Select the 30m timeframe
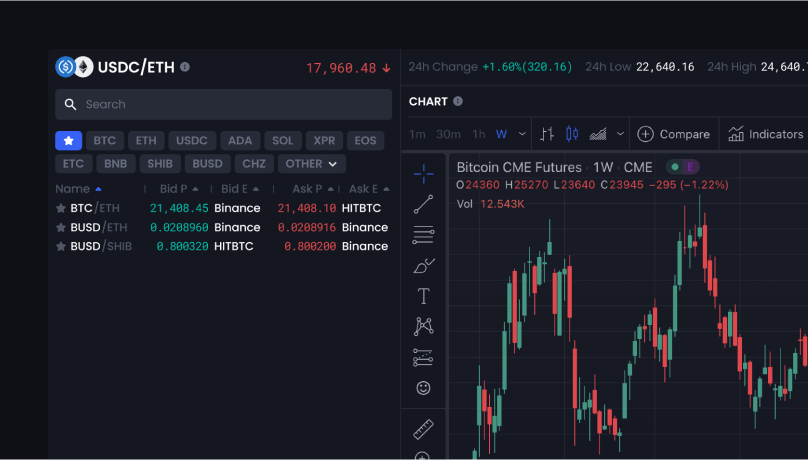This screenshot has height=460, width=808. tap(448, 134)
